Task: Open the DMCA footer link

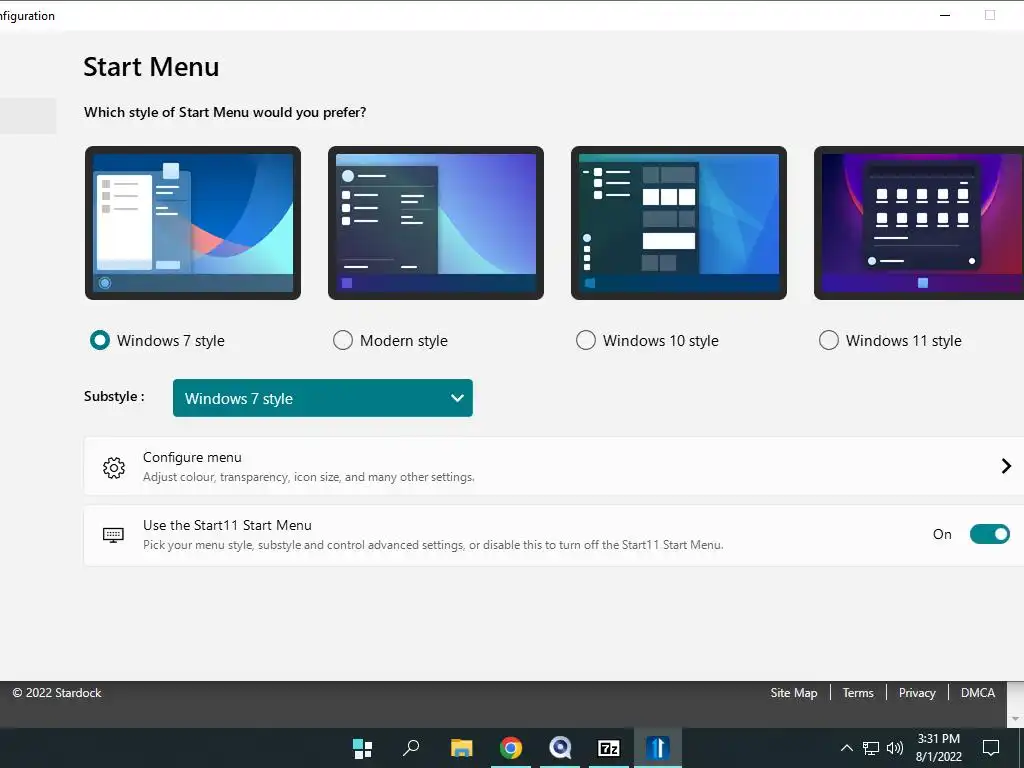Action: click(978, 693)
